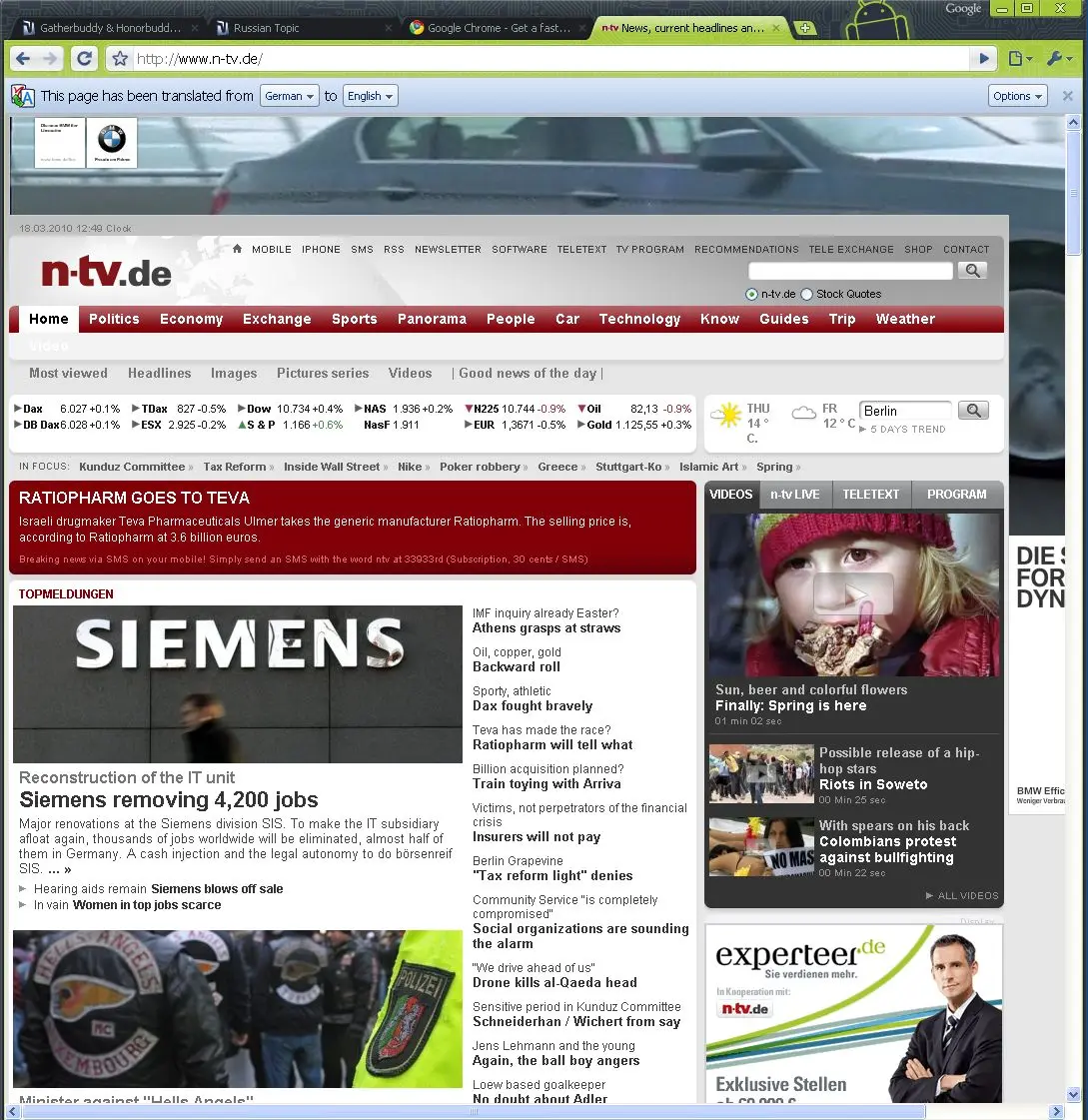1088x1120 pixels.
Task: Click the cloudy weather icon for Friday
Action: pos(803,413)
